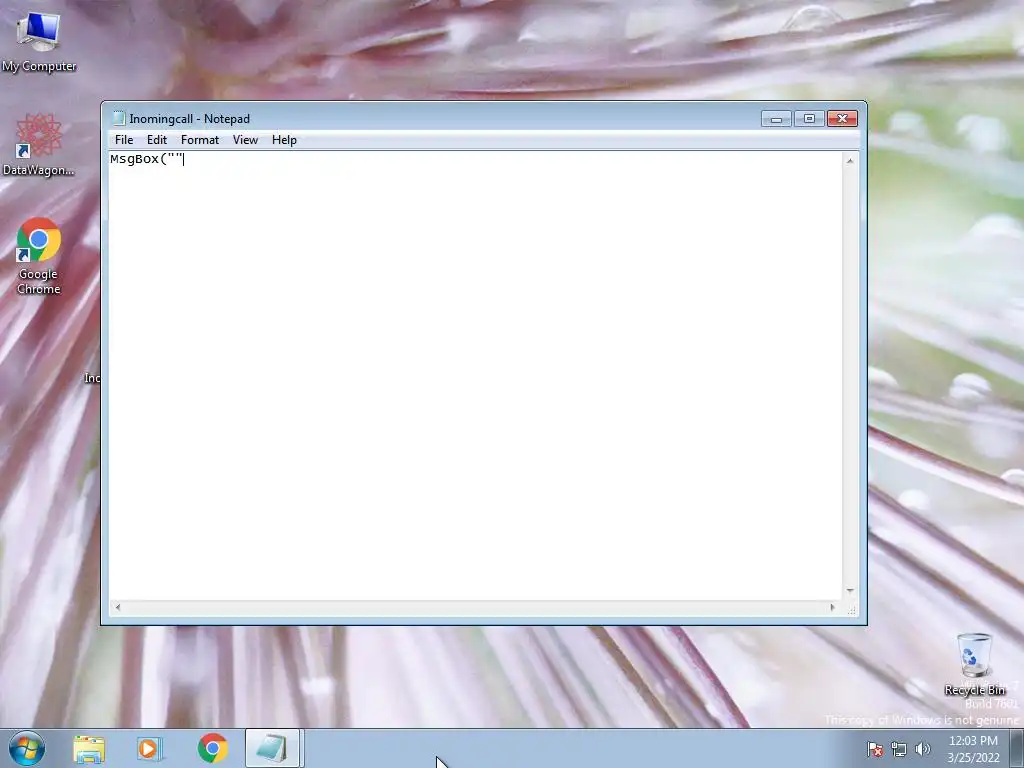Image resolution: width=1024 pixels, height=768 pixels.
Task: Click the taskbar clock showing 12:03 PM
Action: (x=973, y=749)
